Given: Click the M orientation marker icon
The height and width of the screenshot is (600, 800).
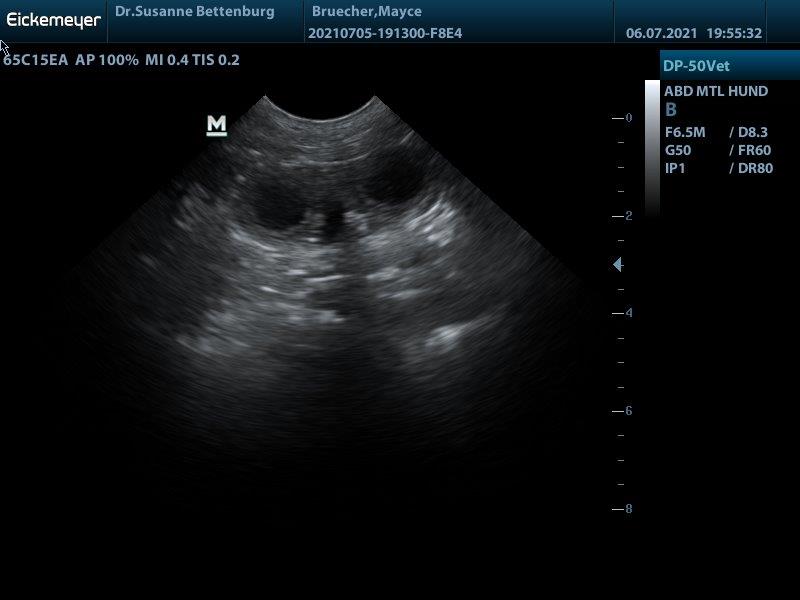Looking at the screenshot, I should pos(216,125).
